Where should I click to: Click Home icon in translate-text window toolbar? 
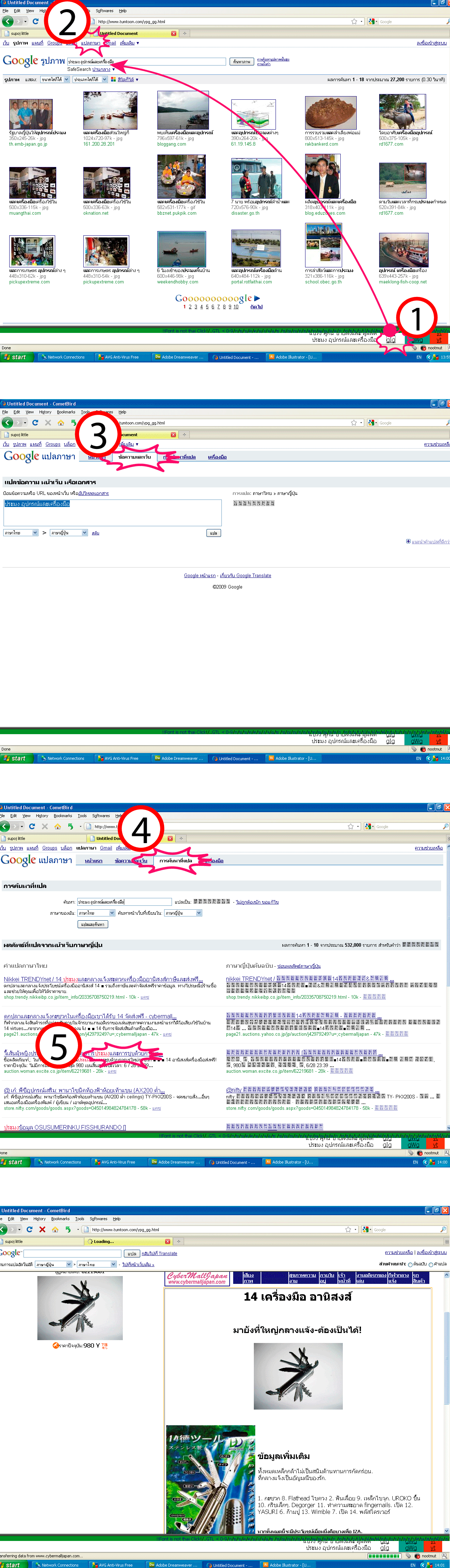(61, 422)
